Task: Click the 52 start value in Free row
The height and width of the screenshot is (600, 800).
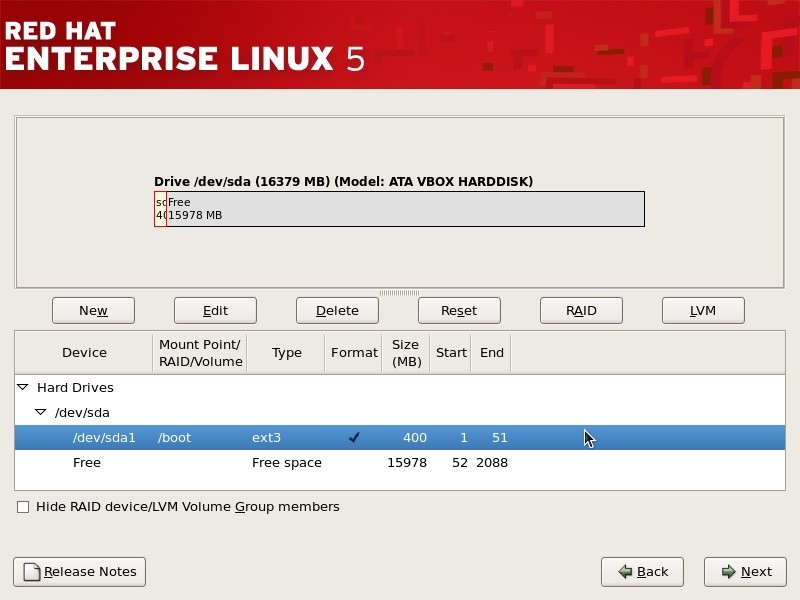Action: pos(460,463)
